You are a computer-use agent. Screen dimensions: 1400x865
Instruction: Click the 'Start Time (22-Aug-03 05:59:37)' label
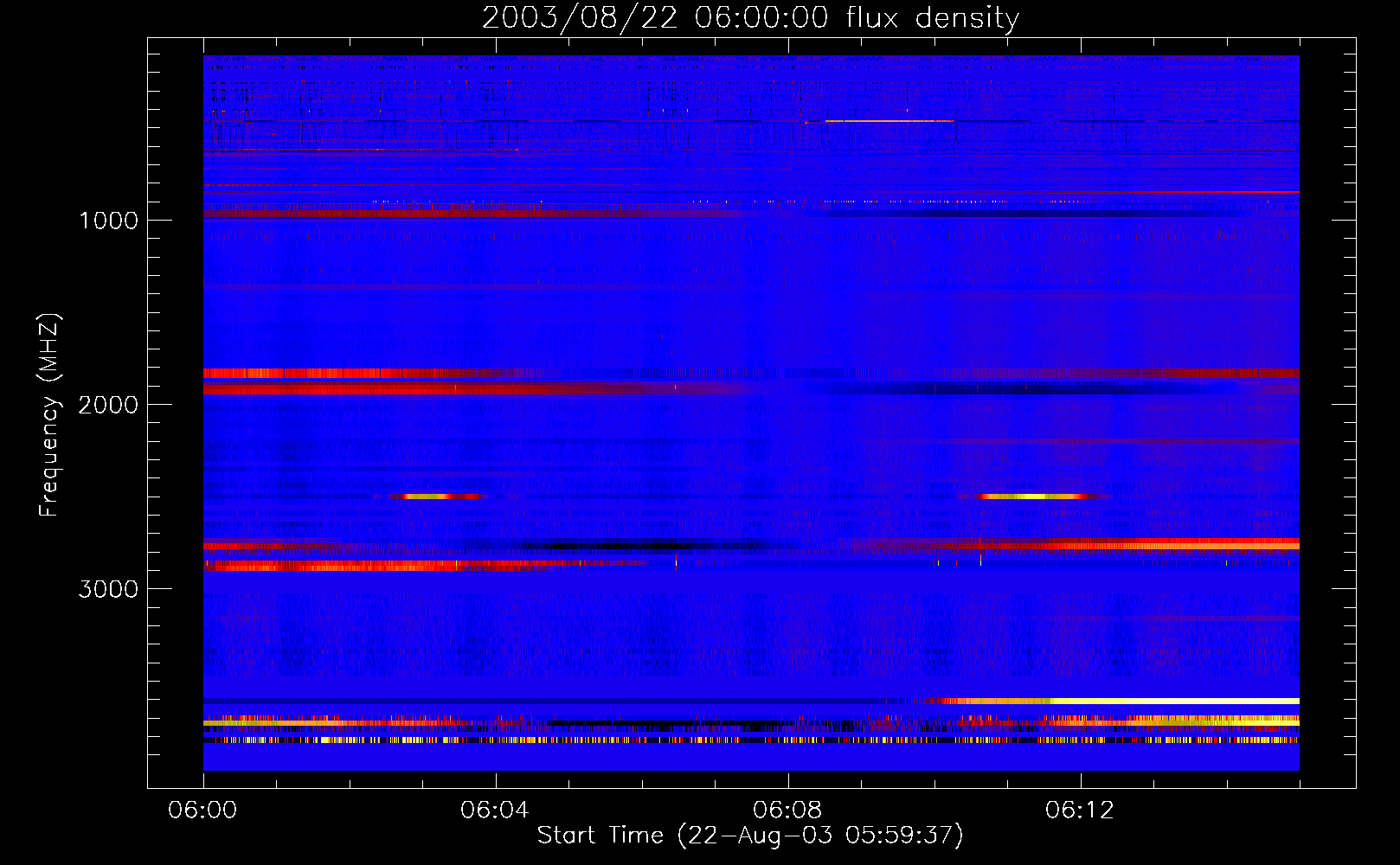tap(750, 836)
